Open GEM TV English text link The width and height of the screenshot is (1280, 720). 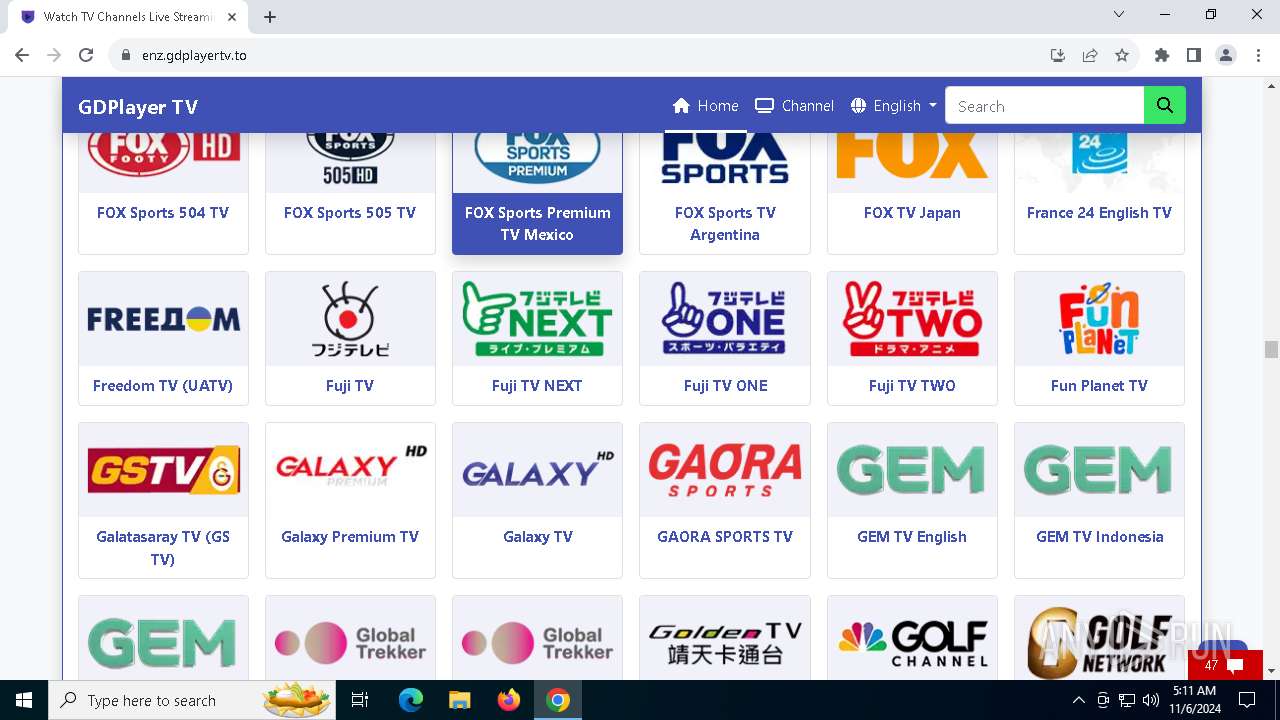tap(912, 537)
